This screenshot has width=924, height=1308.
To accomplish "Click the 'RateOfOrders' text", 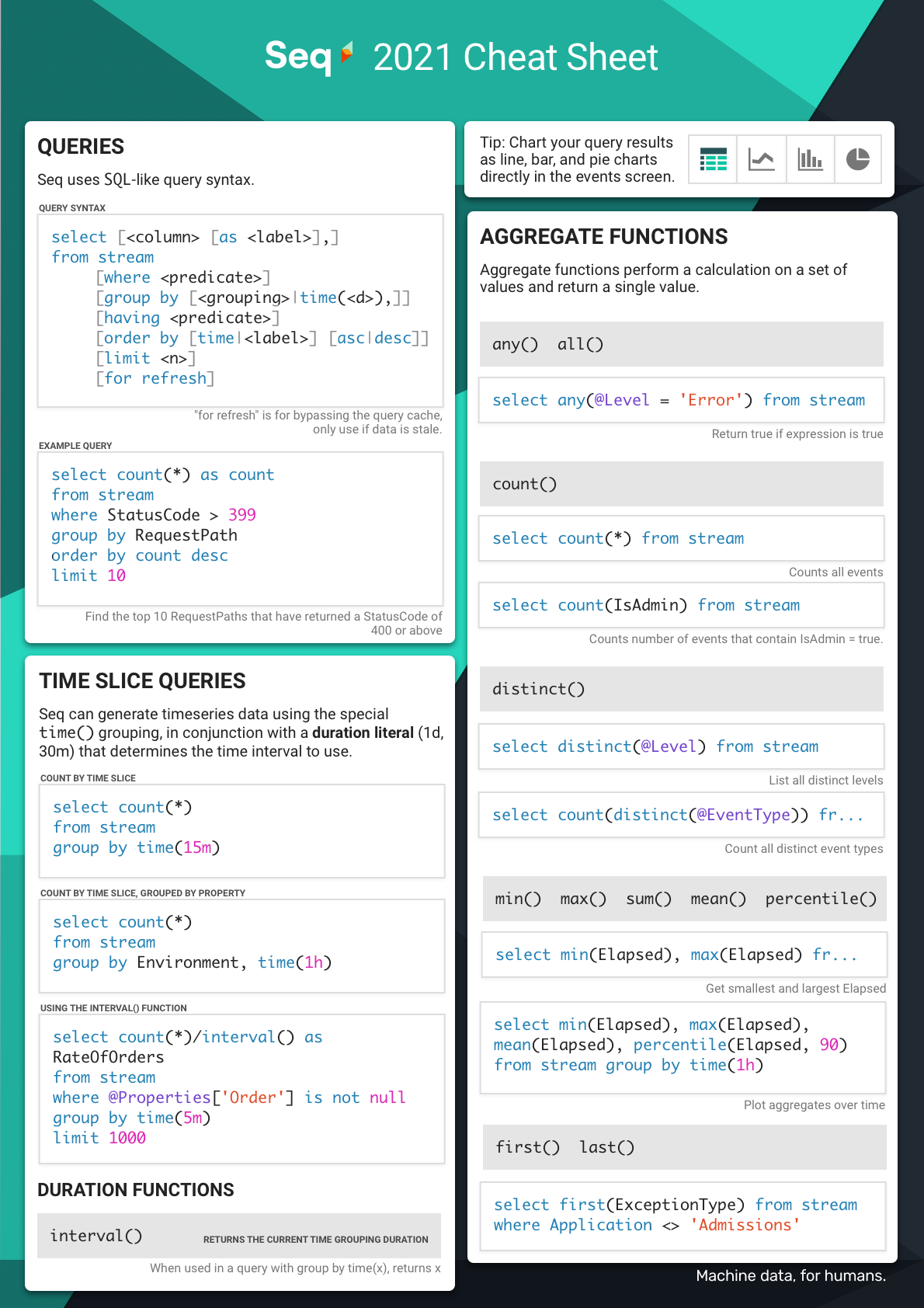I will (x=109, y=1057).
